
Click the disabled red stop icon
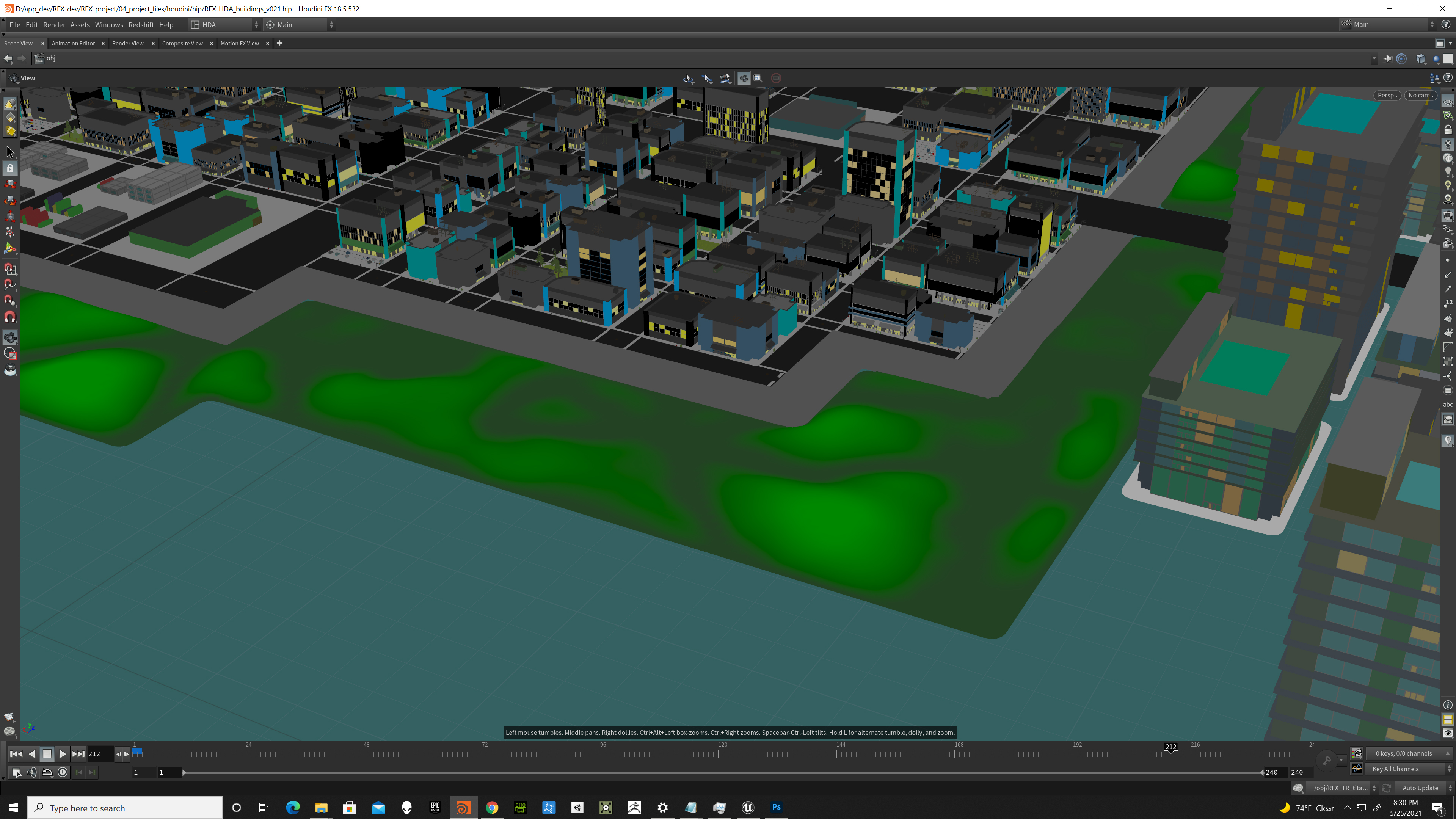pyautogui.click(x=776, y=78)
